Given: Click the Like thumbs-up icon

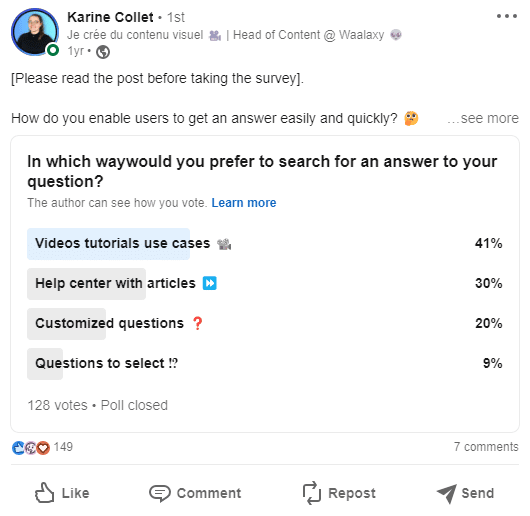Looking at the screenshot, I should (44, 493).
